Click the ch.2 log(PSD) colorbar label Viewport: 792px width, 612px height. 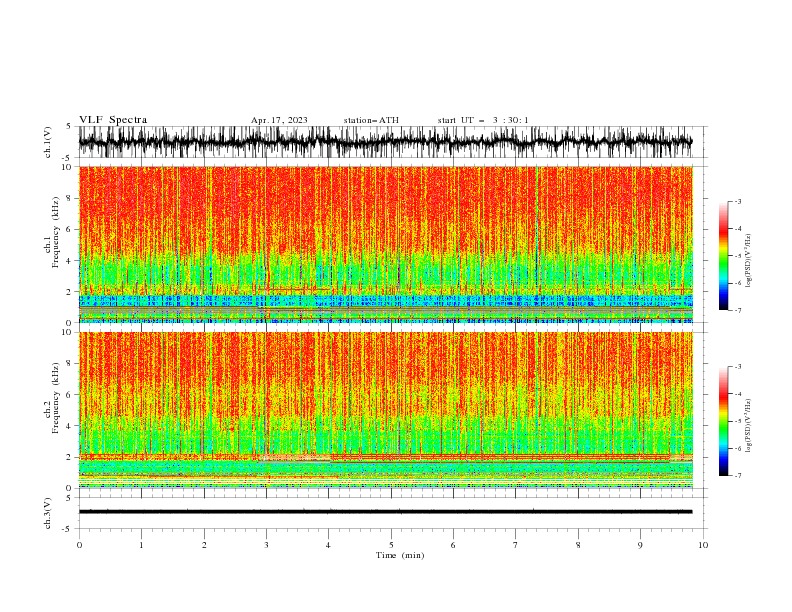pos(749,426)
